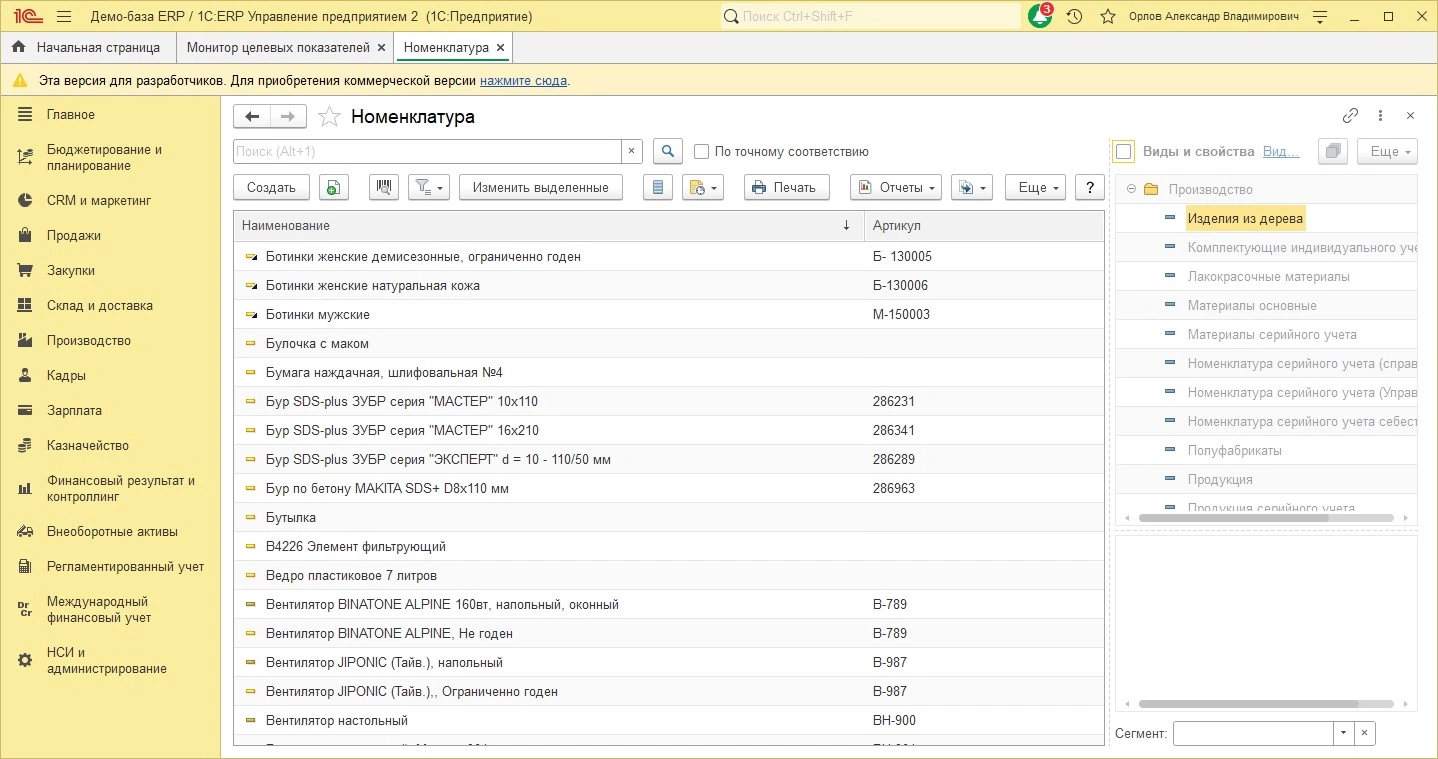The width and height of the screenshot is (1438, 759).
Task: Click the get link chain icon
Action: tap(1350, 116)
